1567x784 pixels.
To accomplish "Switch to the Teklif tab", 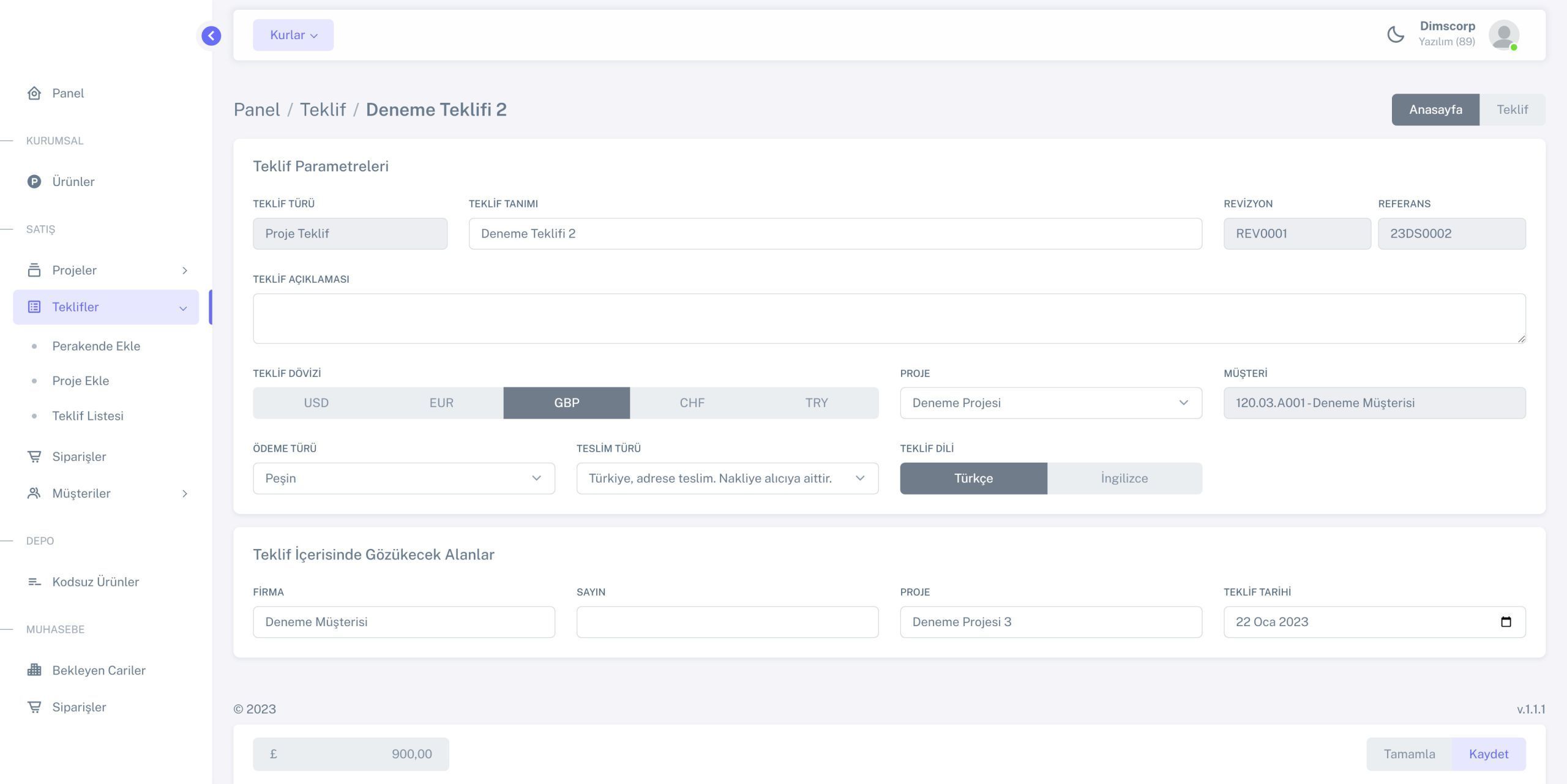I will pos(1512,110).
